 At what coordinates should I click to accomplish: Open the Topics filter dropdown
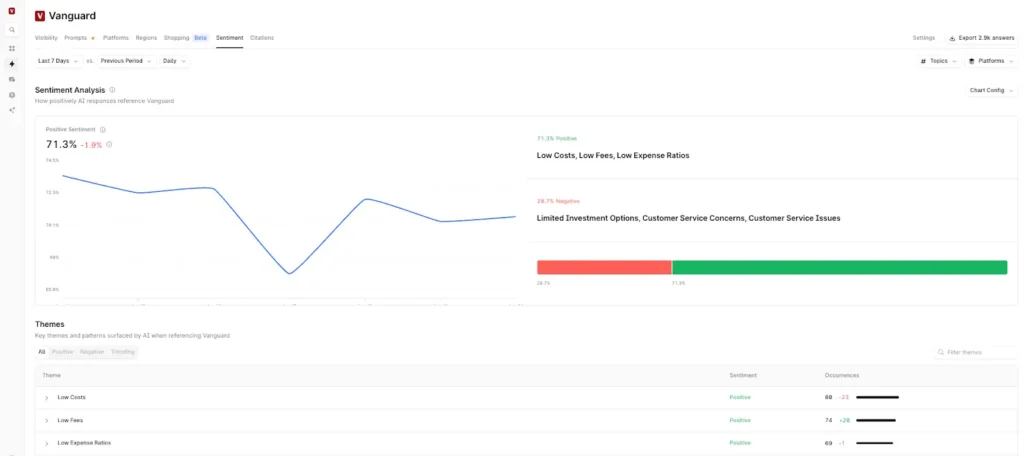click(x=938, y=61)
